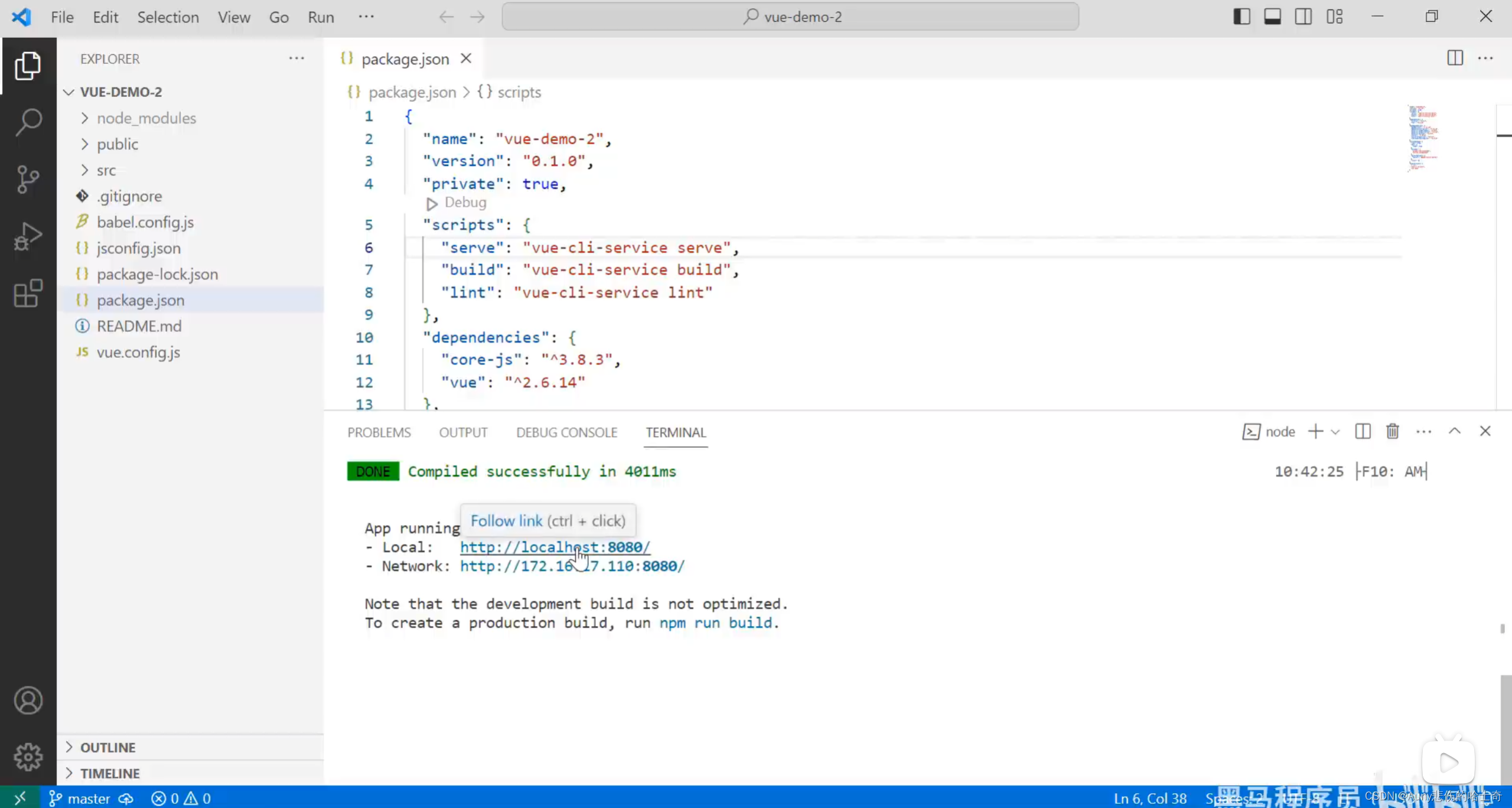This screenshot has height=808, width=1512.
Task: Open Manage settings gear menu
Action: coord(28,757)
